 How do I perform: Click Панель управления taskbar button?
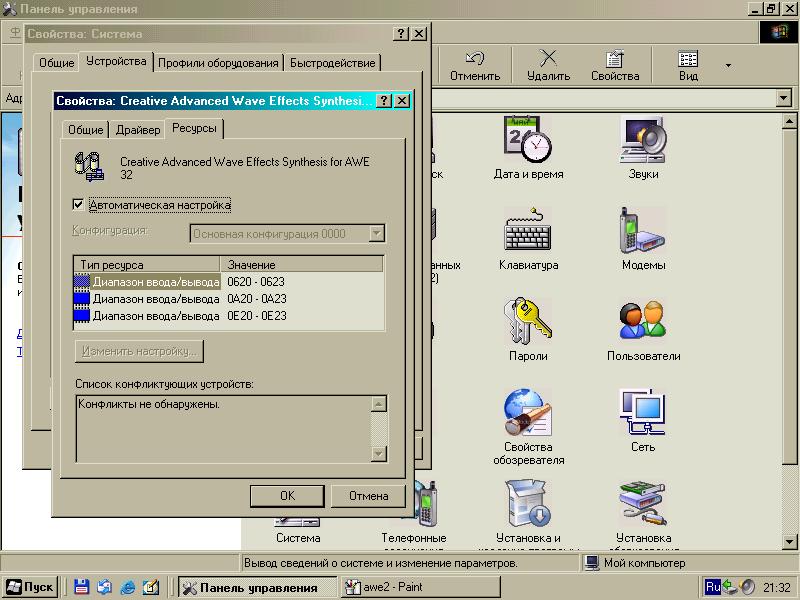(258, 587)
